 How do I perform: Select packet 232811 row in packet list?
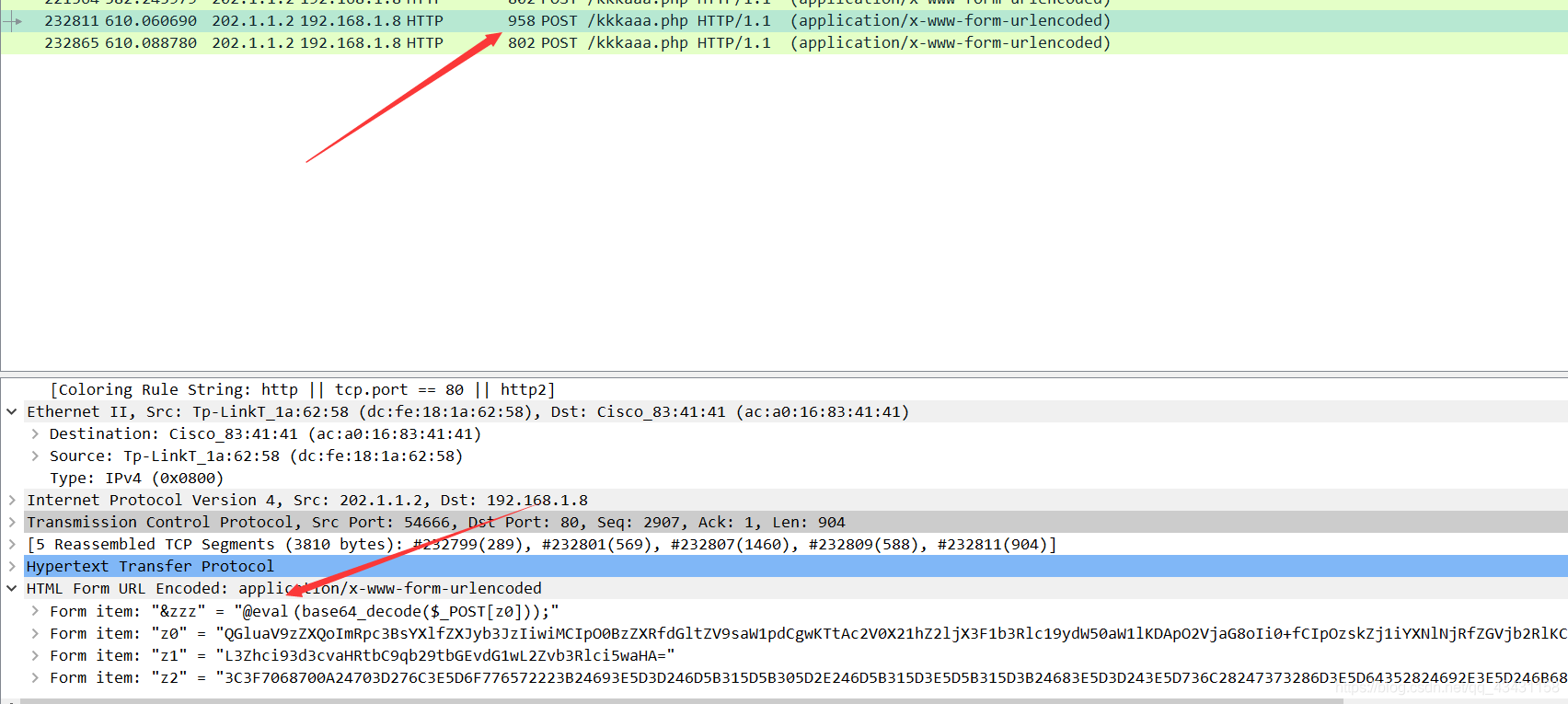click(x=784, y=20)
